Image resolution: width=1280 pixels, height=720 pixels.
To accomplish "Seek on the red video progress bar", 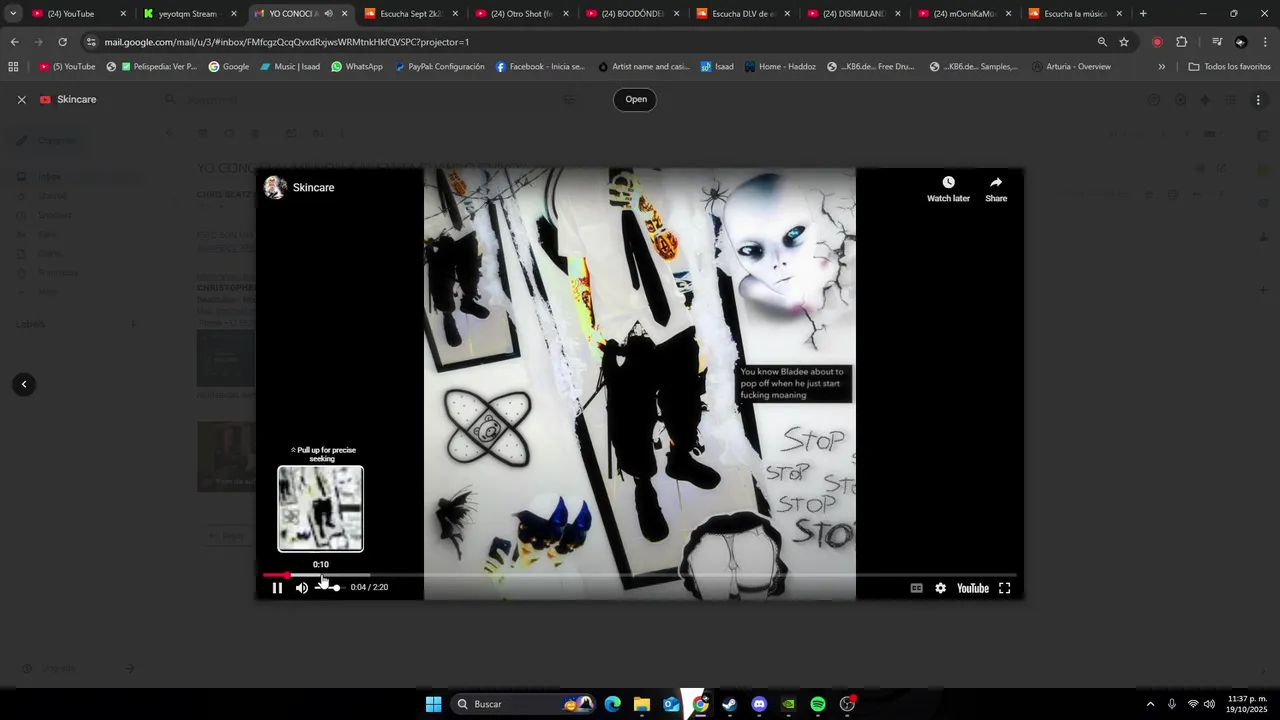I will click(640, 575).
